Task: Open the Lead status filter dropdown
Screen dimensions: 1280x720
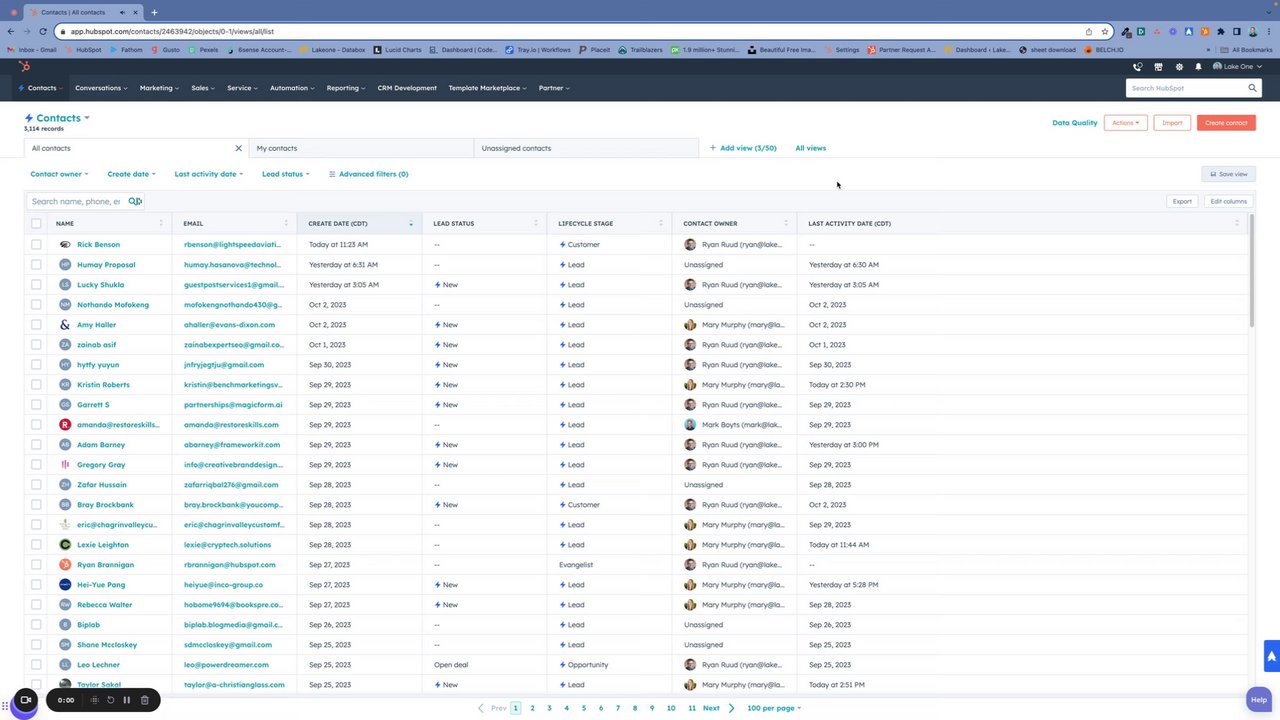Action: point(286,174)
